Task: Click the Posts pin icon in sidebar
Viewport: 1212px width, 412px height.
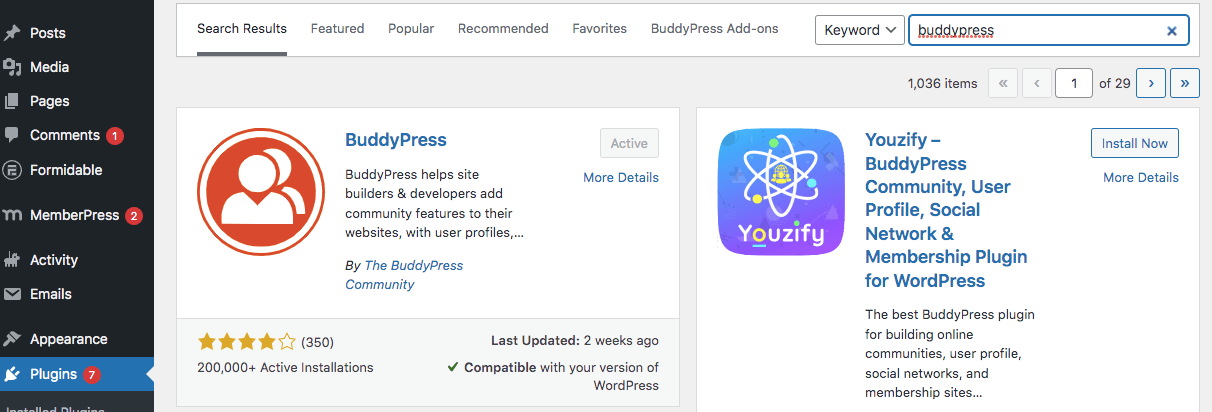Action: coord(12,33)
